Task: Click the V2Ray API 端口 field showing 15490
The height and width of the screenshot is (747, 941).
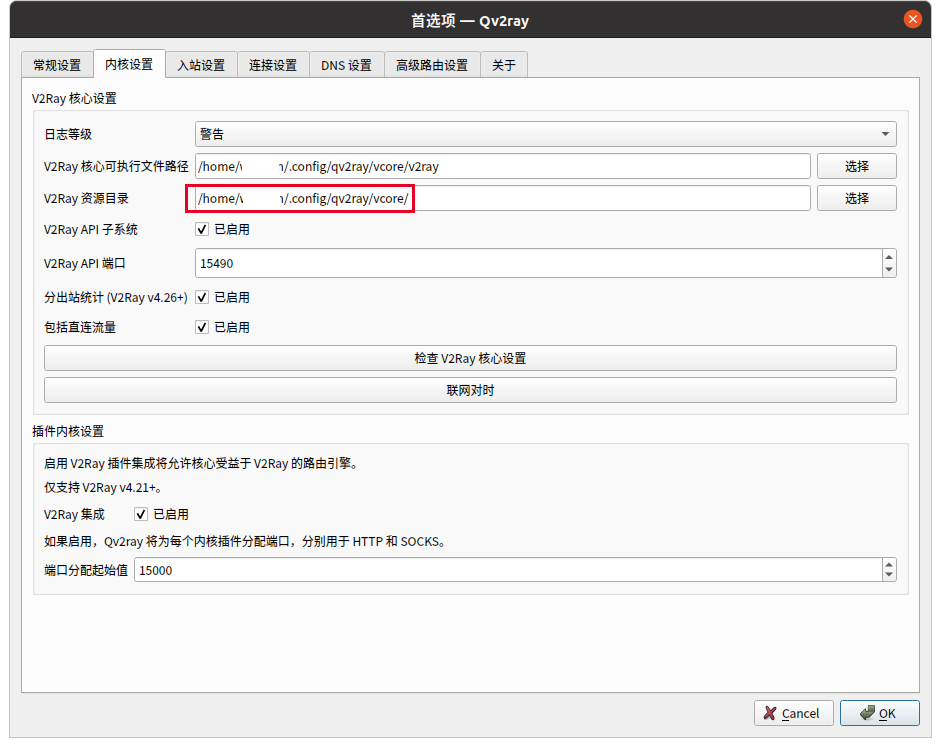Action: [538, 263]
